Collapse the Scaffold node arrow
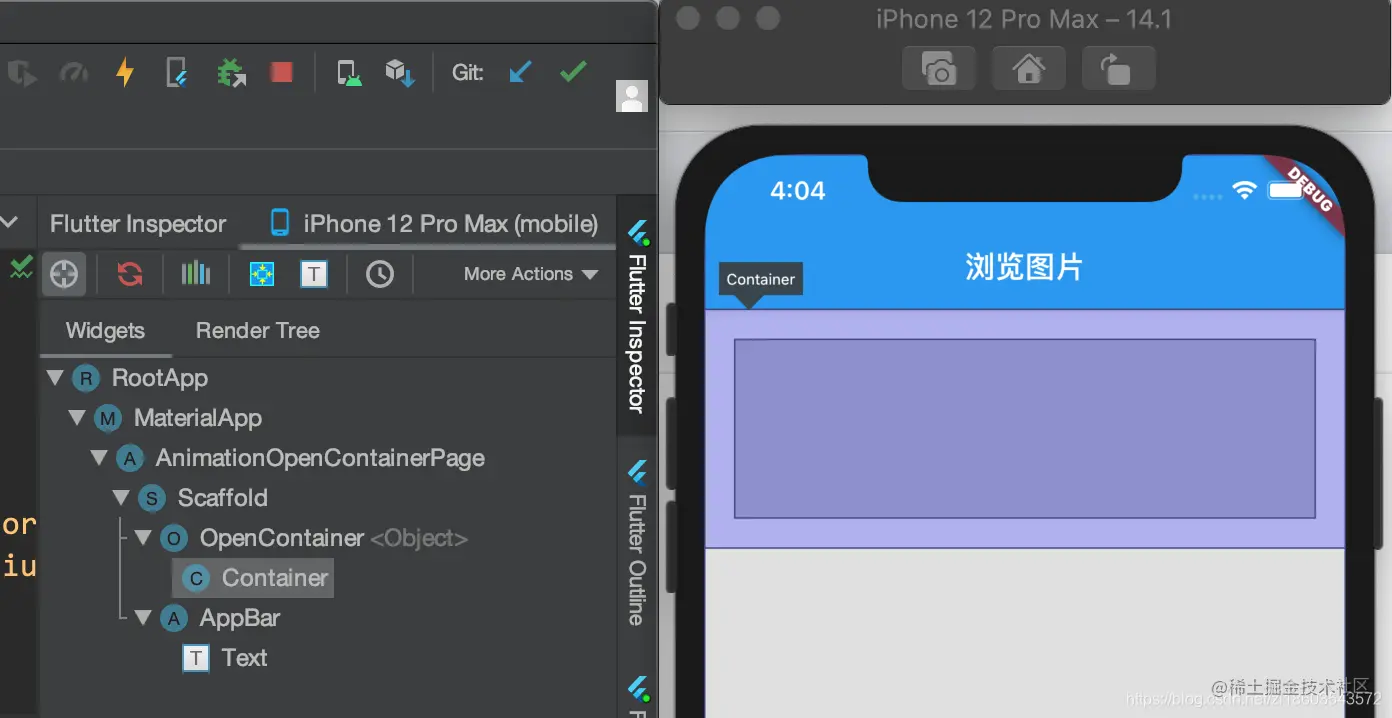The image size is (1392, 718). click(x=121, y=498)
